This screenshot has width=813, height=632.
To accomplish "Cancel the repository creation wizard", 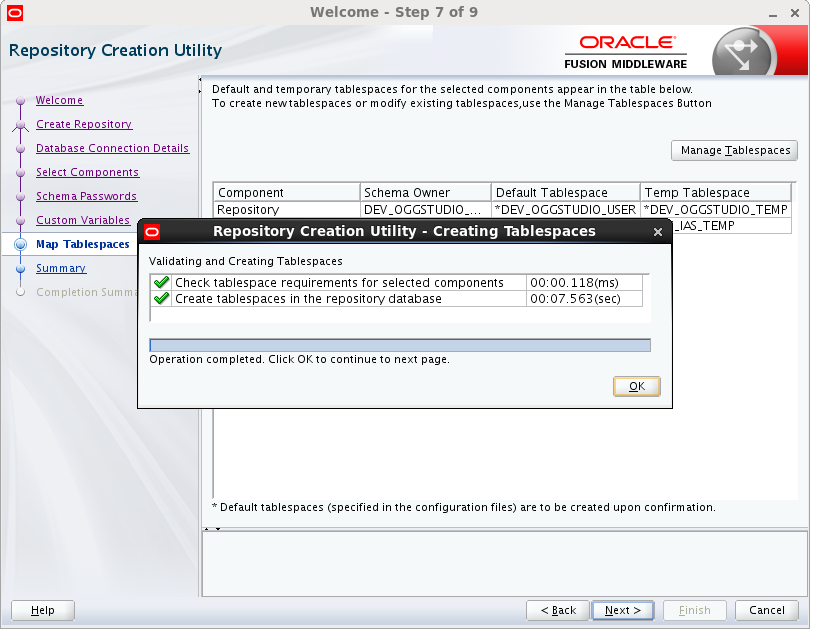I will click(x=766, y=610).
